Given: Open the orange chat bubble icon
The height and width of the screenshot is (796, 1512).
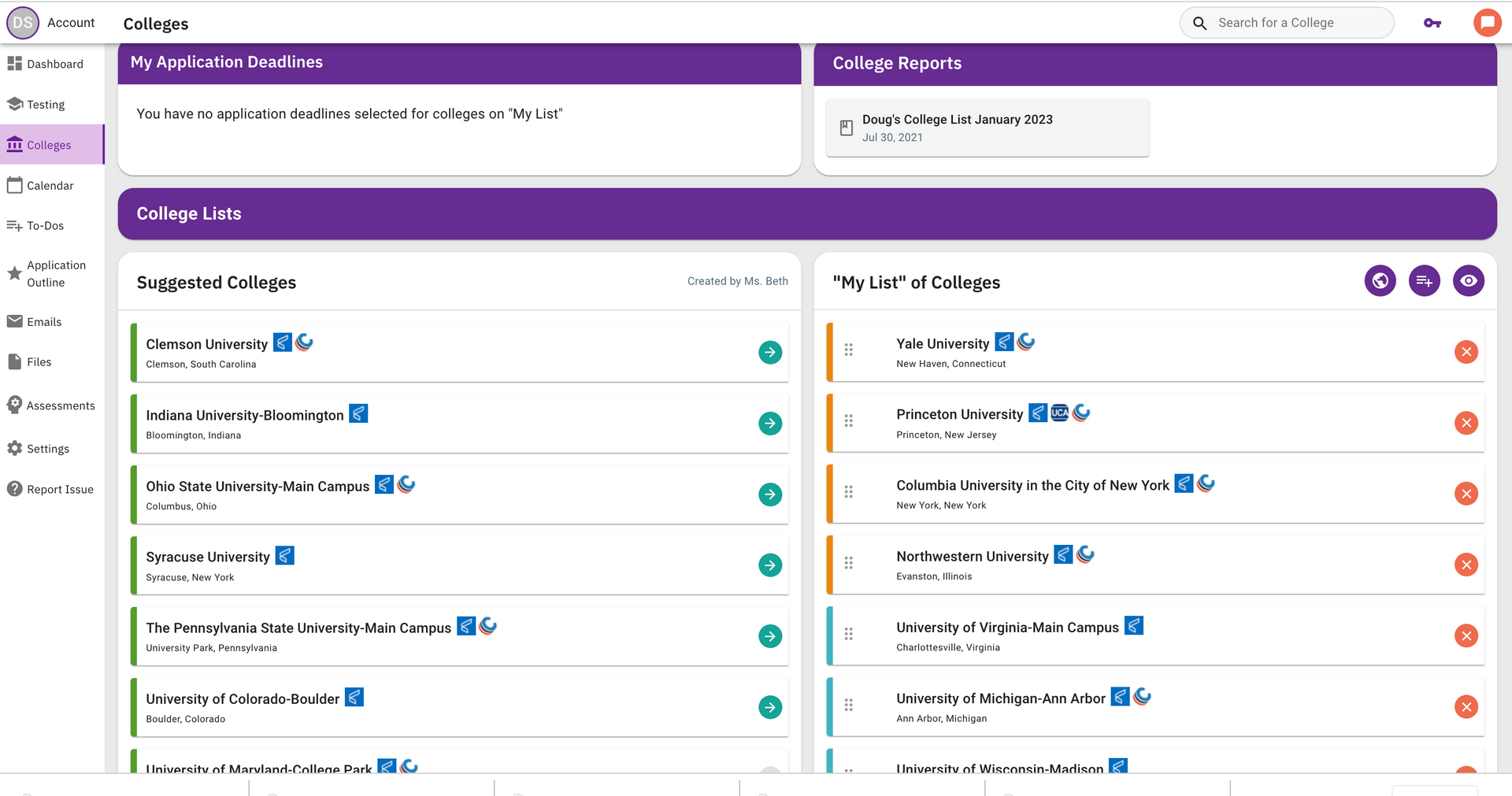Looking at the screenshot, I should 1487,23.
